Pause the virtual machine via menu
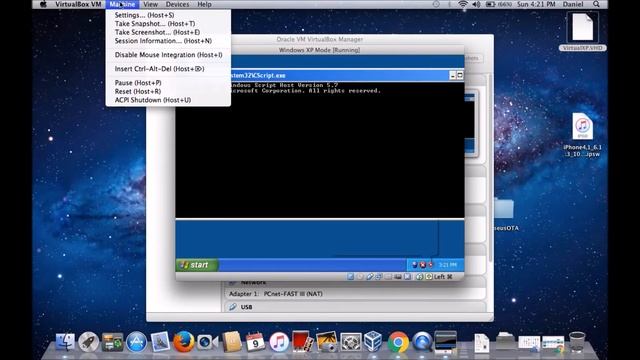 (x=168, y=83)
